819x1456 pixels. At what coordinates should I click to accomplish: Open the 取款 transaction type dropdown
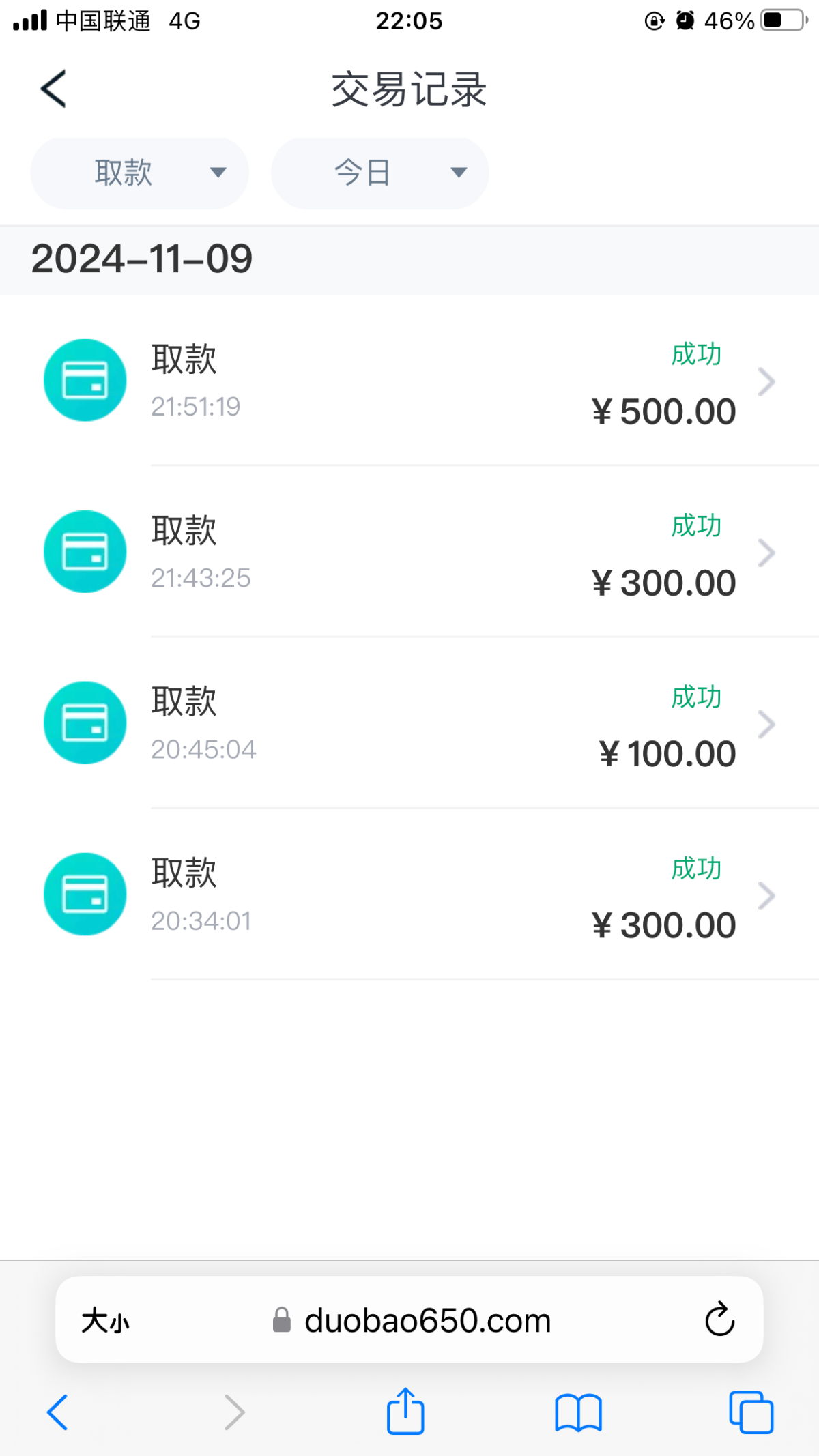[x=140, y=173]
